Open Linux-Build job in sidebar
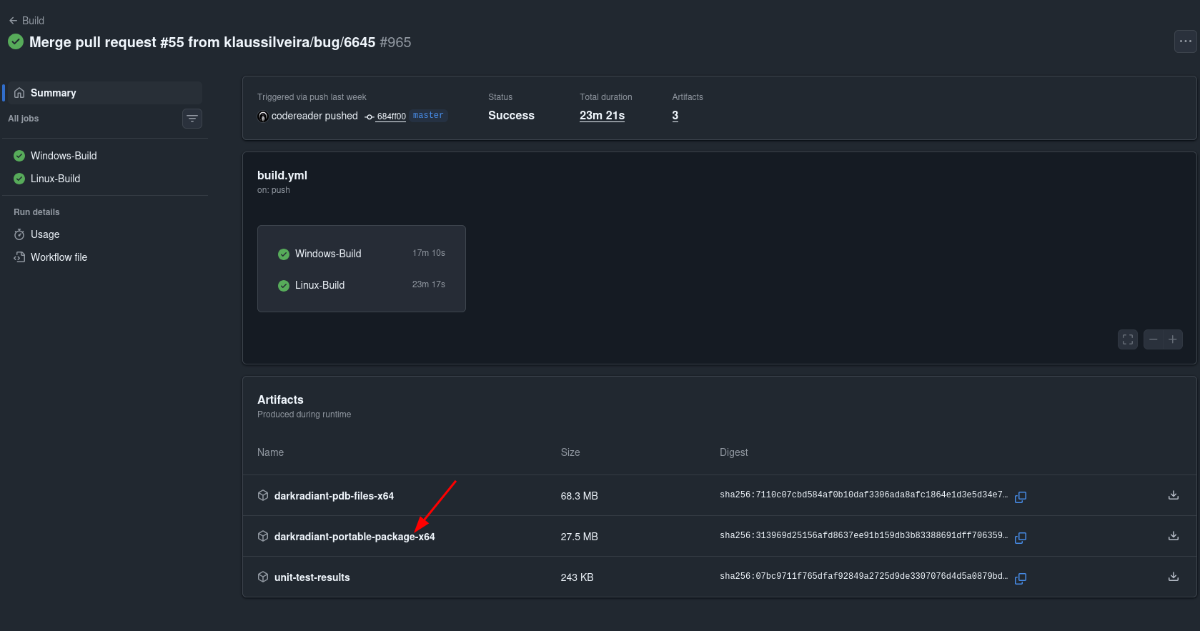This screenshot has width=1200, height=631. (55, 178)
